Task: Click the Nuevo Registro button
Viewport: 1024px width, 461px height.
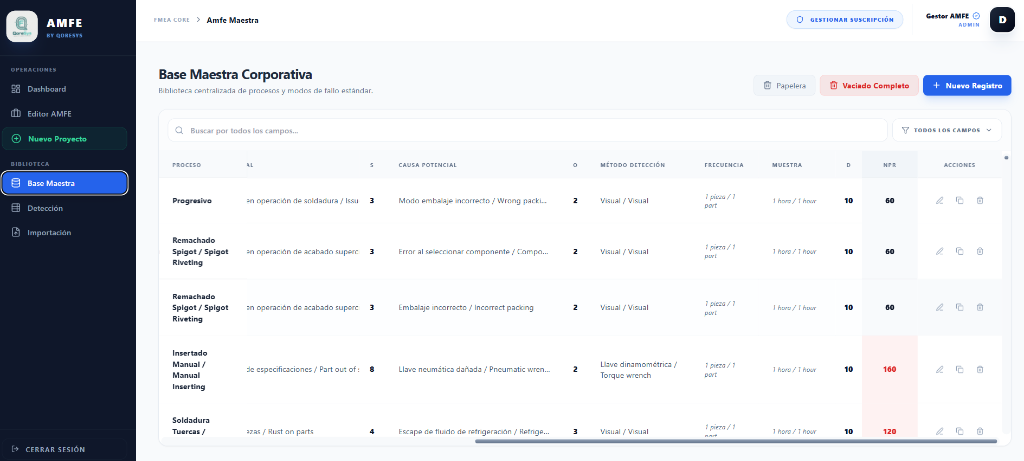Action: [966, 86]
